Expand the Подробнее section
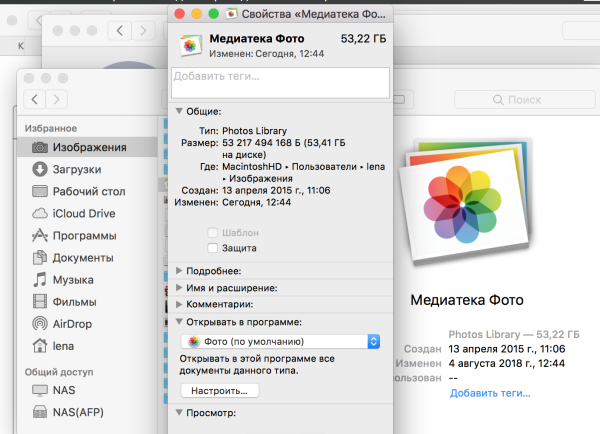 click(x=180, y=271)
